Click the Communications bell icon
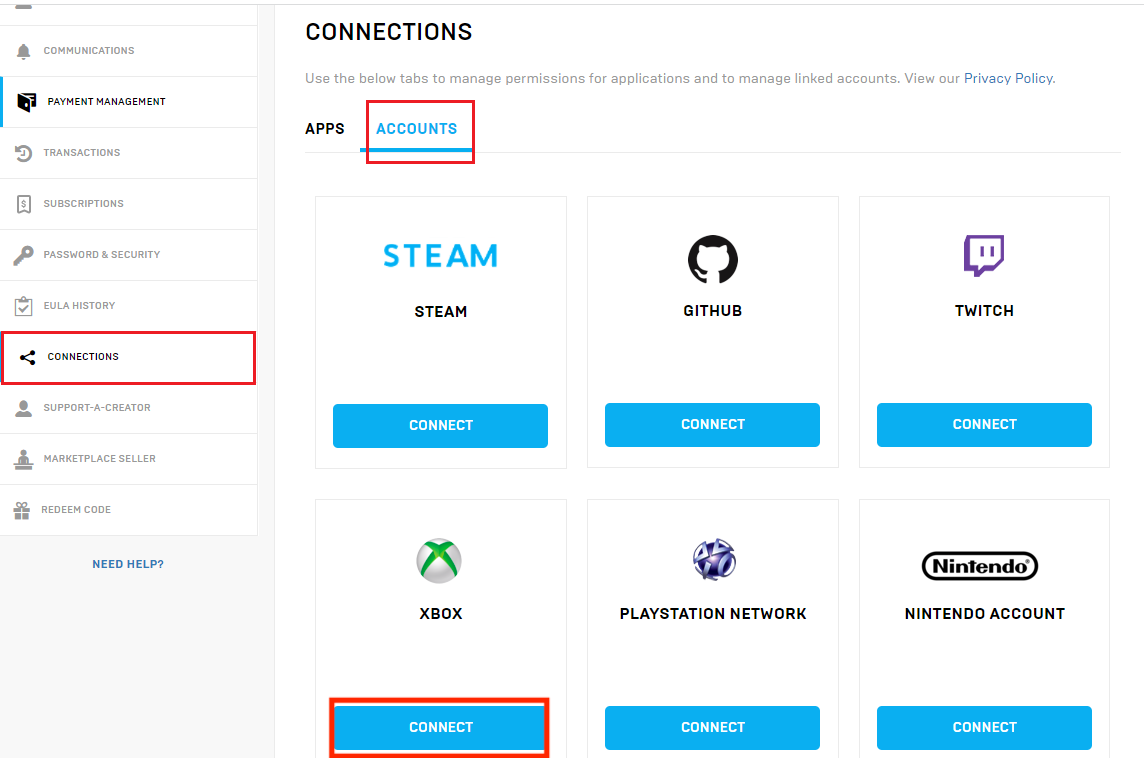 [23, 51]
